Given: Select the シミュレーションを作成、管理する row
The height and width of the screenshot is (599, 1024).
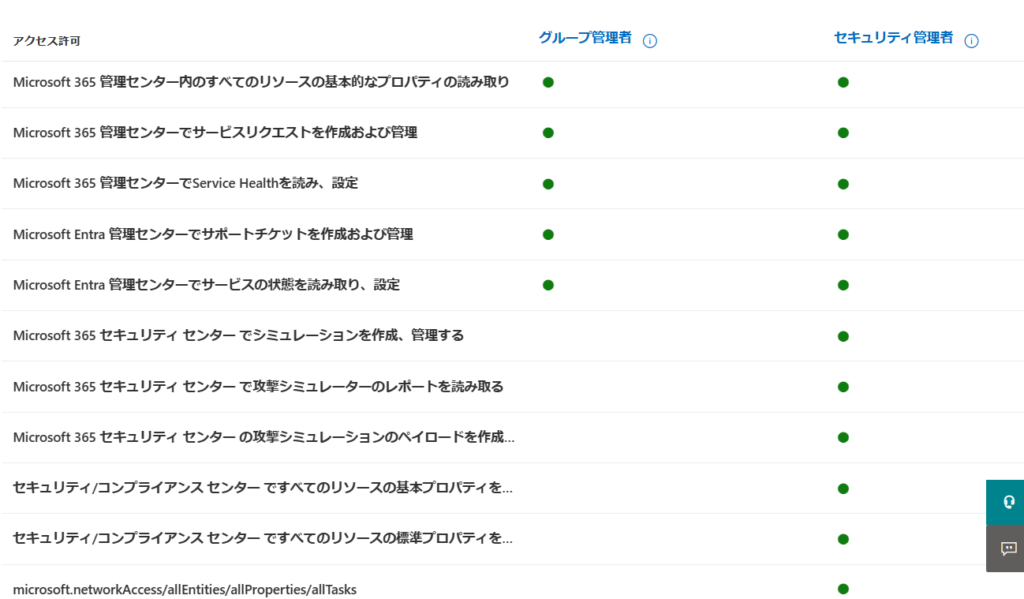Looking at the screenshot, I should coord(512,336).
